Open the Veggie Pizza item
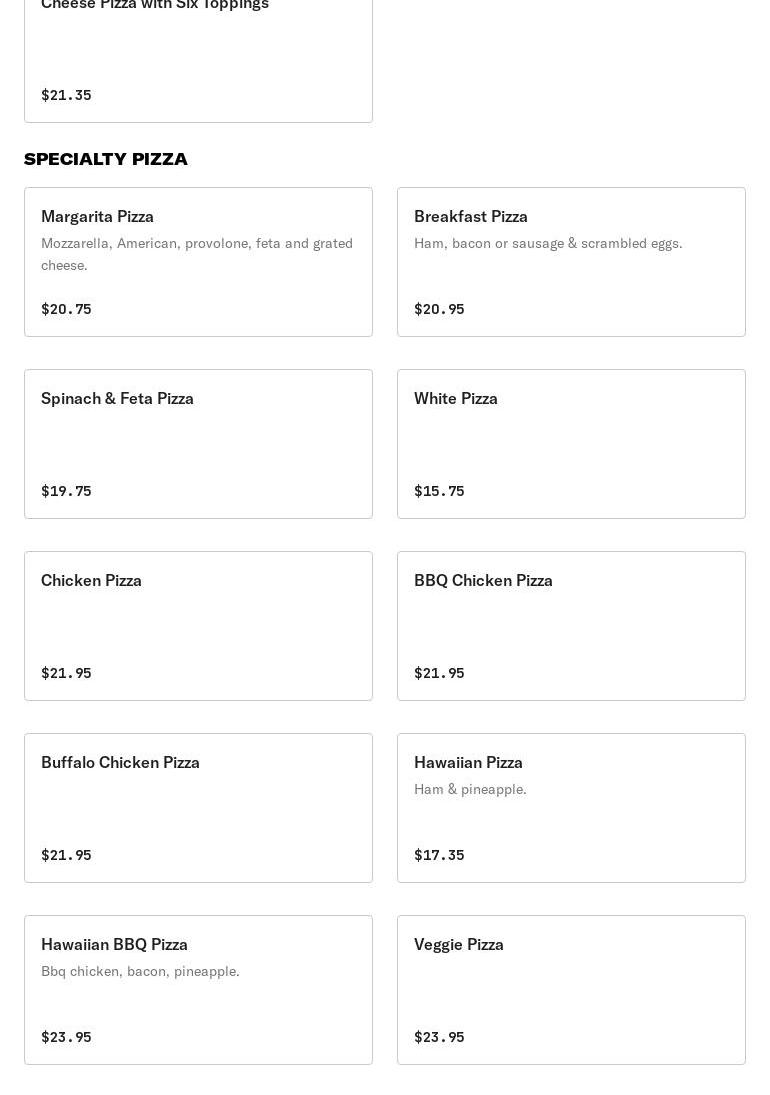The height and width of the screenshot is (1095, 770). coord(571,990)
